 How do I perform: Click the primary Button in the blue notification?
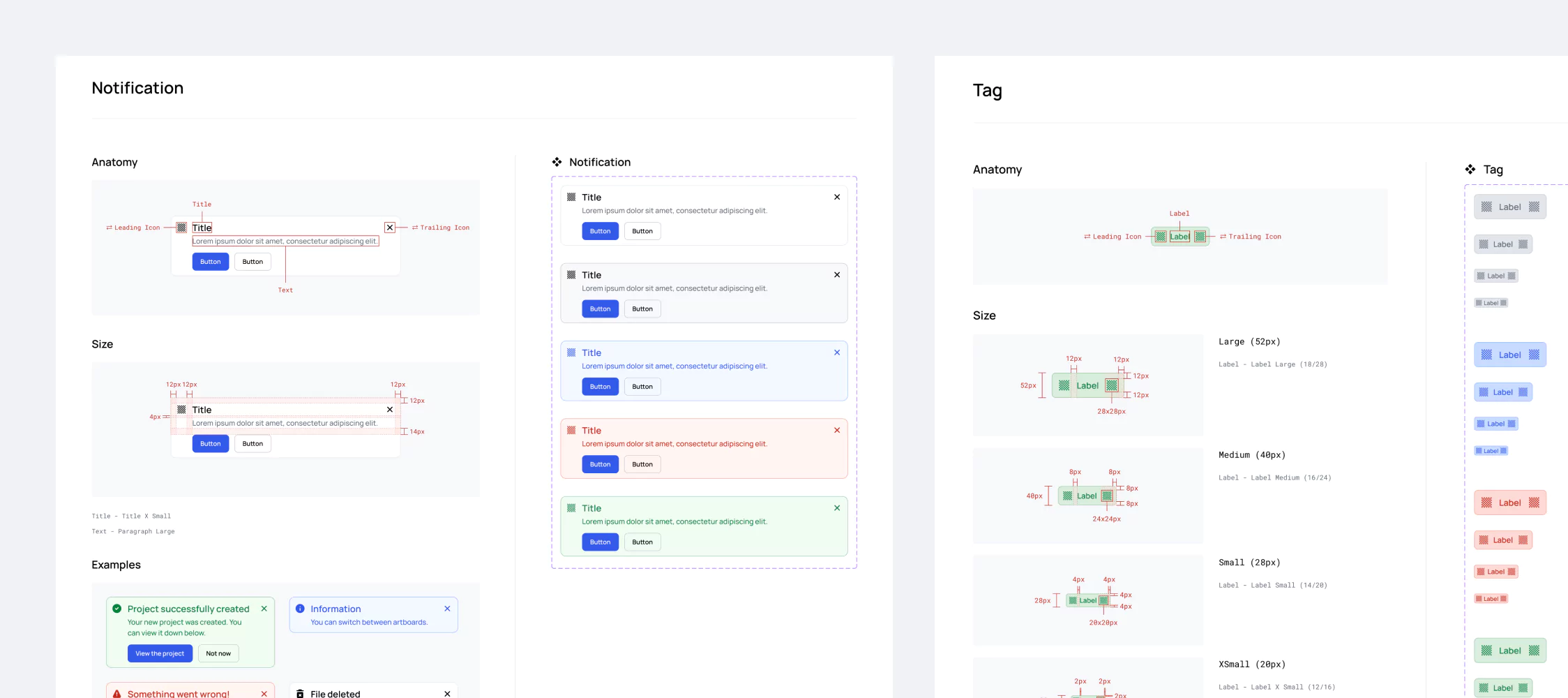601,387
